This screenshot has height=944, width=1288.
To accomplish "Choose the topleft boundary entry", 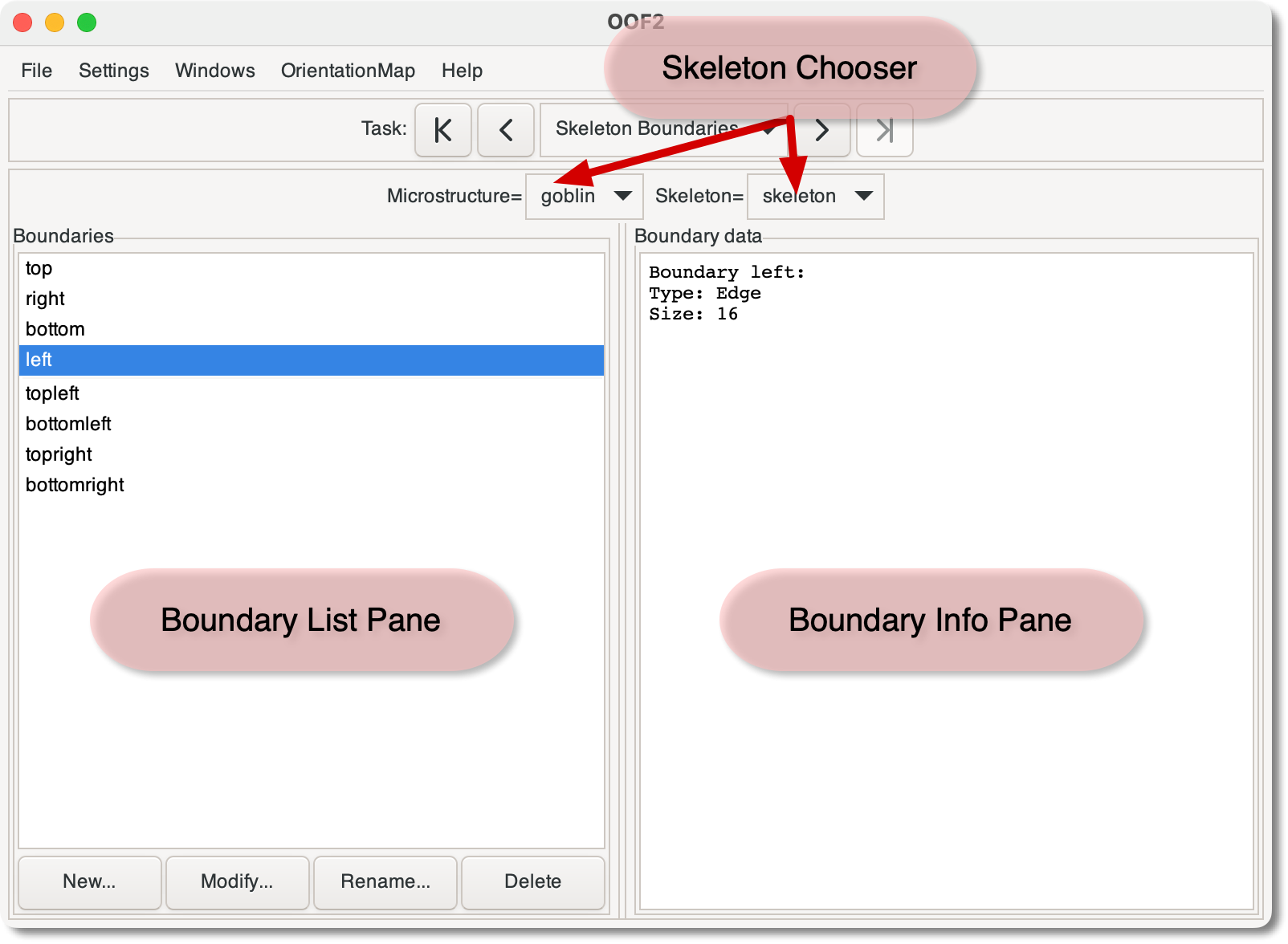I will coord(52,393).
